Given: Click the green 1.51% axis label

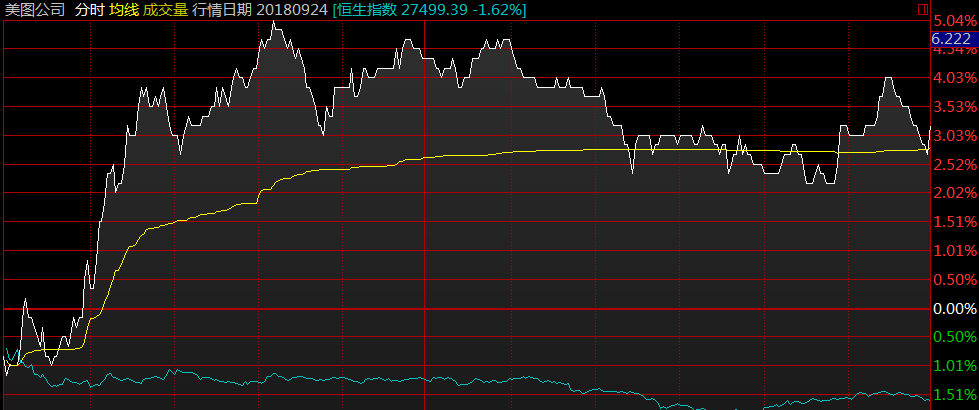Looking at the screenshot, I should point(954,395).
